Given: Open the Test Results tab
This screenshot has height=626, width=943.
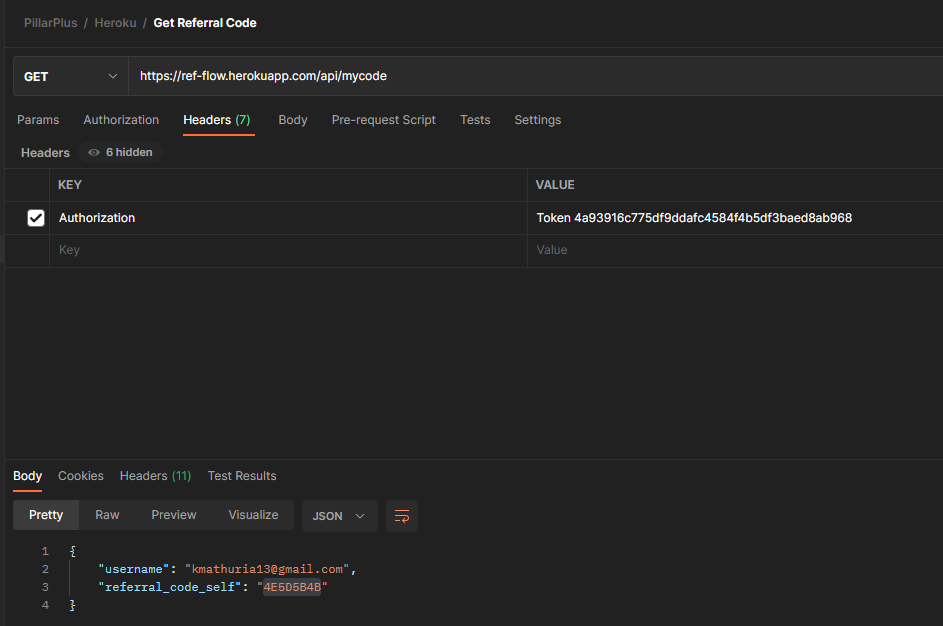Looking at the screenshot, I should (x=242, y=476).
